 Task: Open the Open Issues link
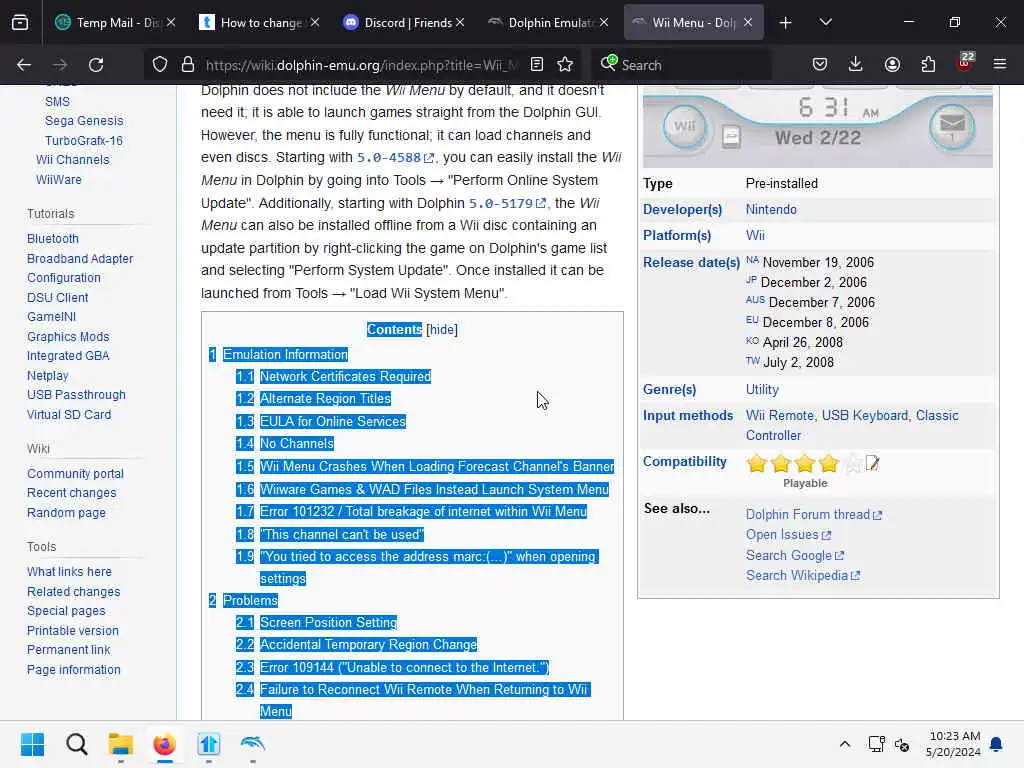788,535
